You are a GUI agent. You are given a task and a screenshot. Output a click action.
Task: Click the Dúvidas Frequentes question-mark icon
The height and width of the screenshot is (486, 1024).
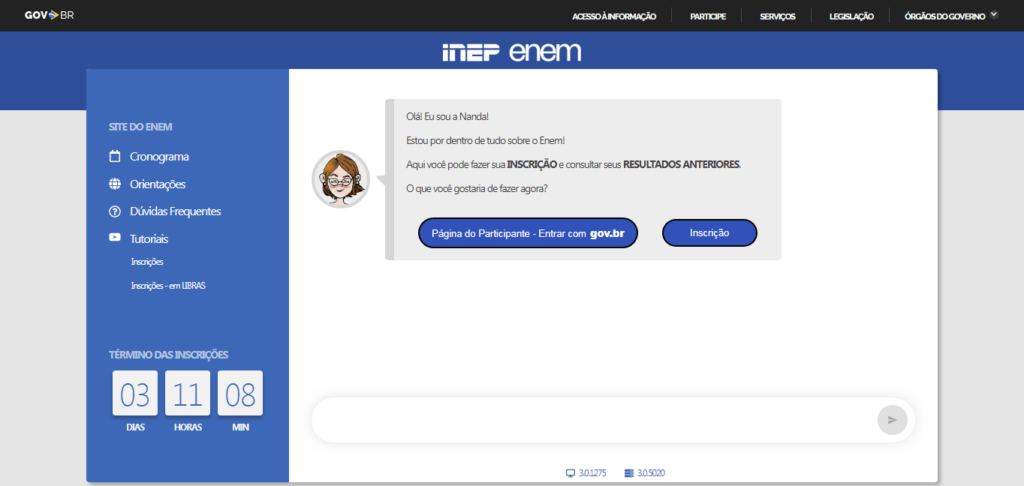pos(115,212)
